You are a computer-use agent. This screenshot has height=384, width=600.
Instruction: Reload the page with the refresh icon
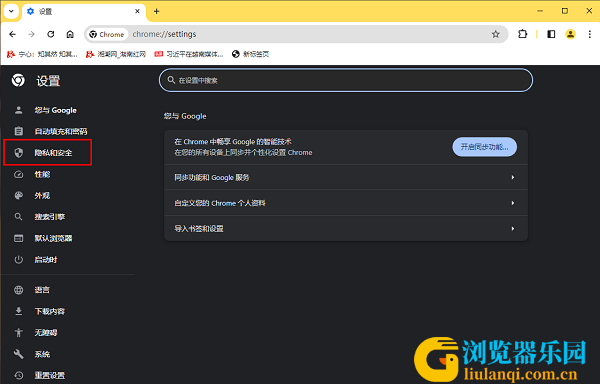coord(51,34)
